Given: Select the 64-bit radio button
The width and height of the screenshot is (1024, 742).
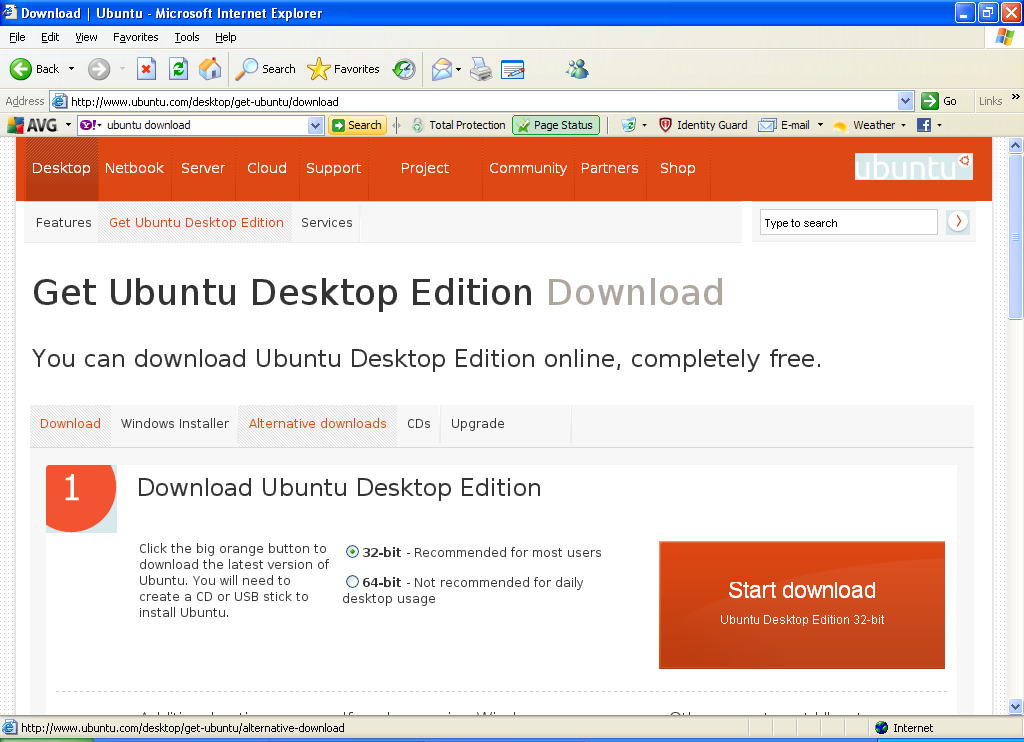Looking at the screenshot, I should [352, 581].
